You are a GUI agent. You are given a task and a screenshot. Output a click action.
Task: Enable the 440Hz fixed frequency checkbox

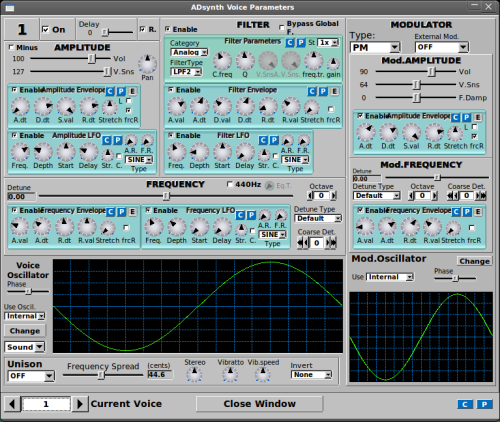tap(230, 184)
